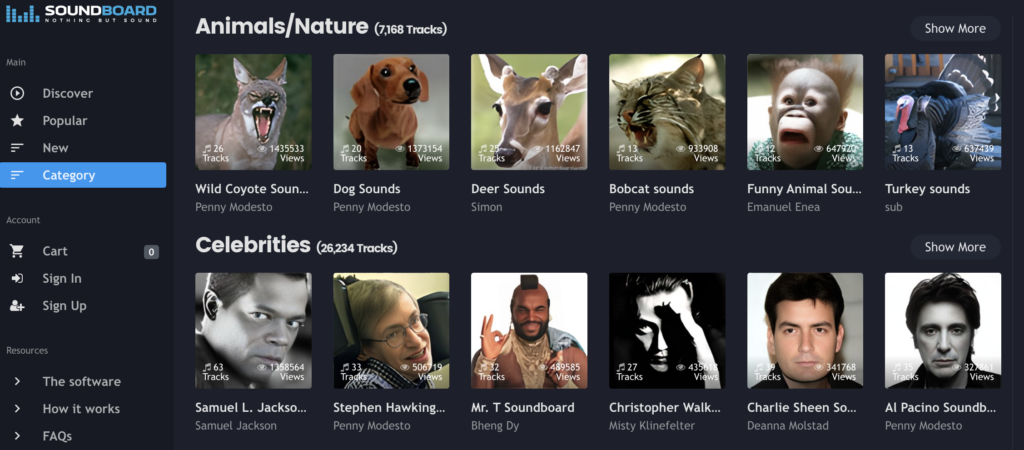Click the views eye icon on Bobcat card
The height and width of the screenshot is (450, 1024).
[680, 149]
